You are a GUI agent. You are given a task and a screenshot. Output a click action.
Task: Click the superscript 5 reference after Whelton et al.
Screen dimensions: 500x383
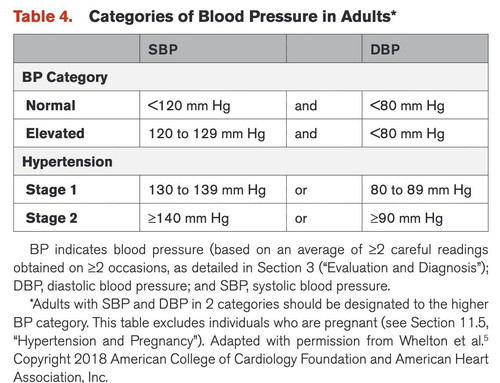point(486,338)
